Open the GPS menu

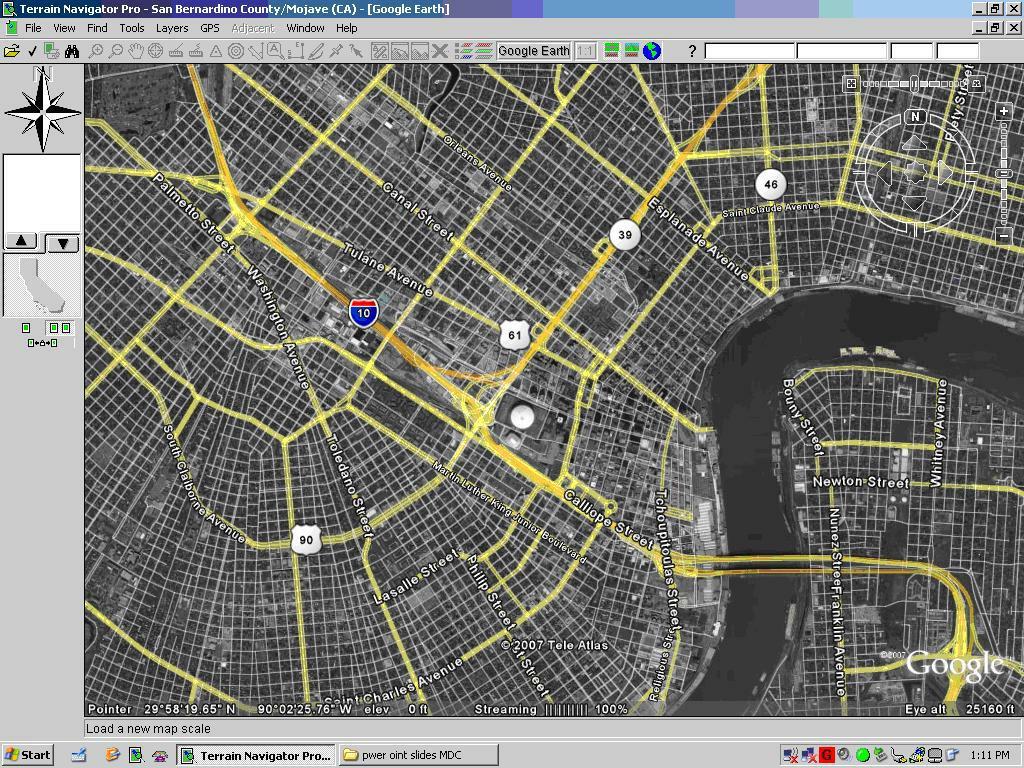click(x=210, y=28)
